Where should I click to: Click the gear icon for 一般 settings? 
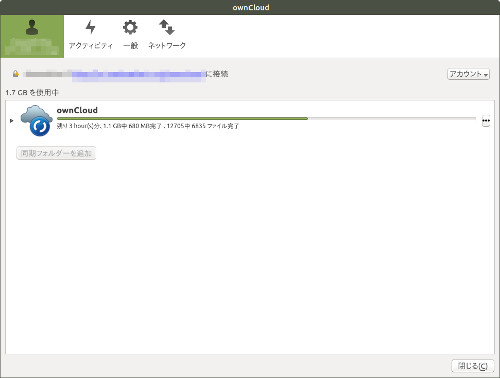pos(130,27)
